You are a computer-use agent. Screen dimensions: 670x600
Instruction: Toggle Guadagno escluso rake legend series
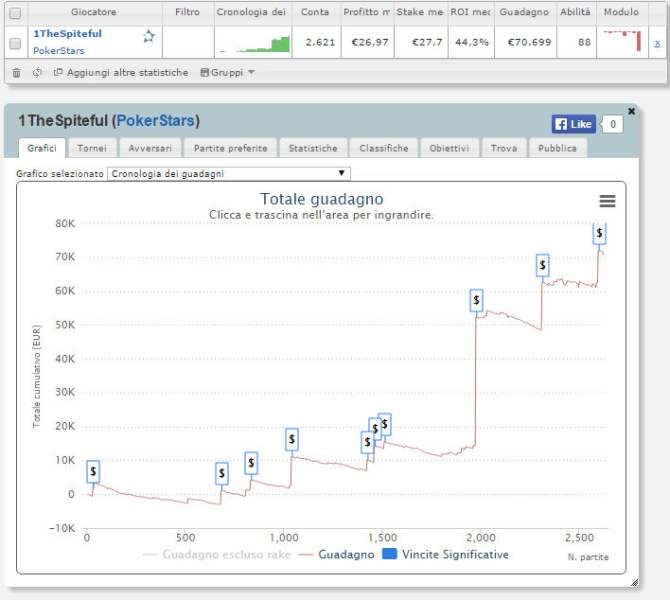click(217, 555)
